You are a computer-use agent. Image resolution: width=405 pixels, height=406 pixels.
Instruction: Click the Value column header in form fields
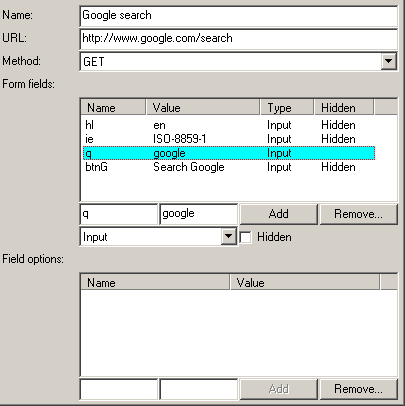[x=203, y=108]
